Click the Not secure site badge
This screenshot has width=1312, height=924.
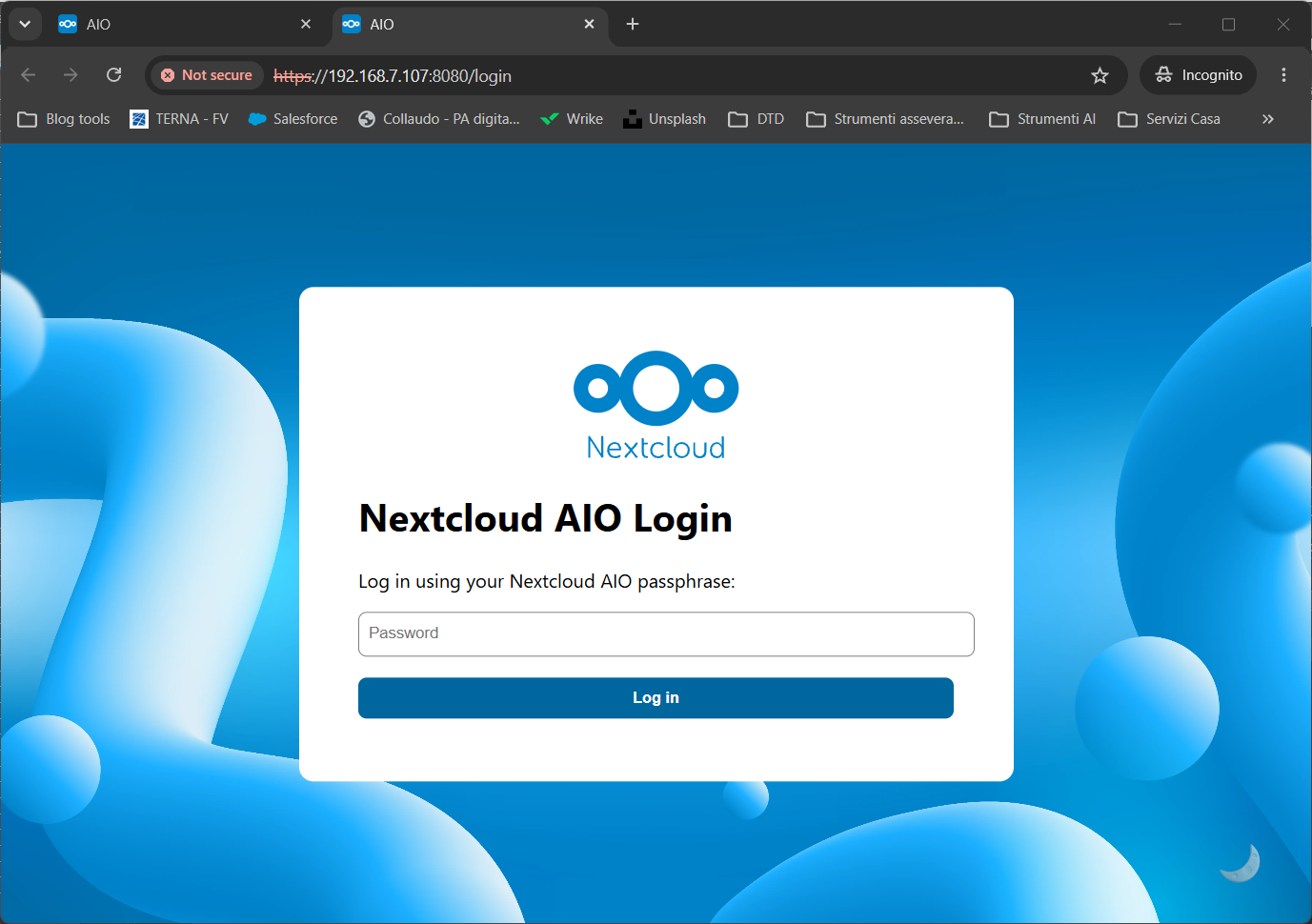207,75
